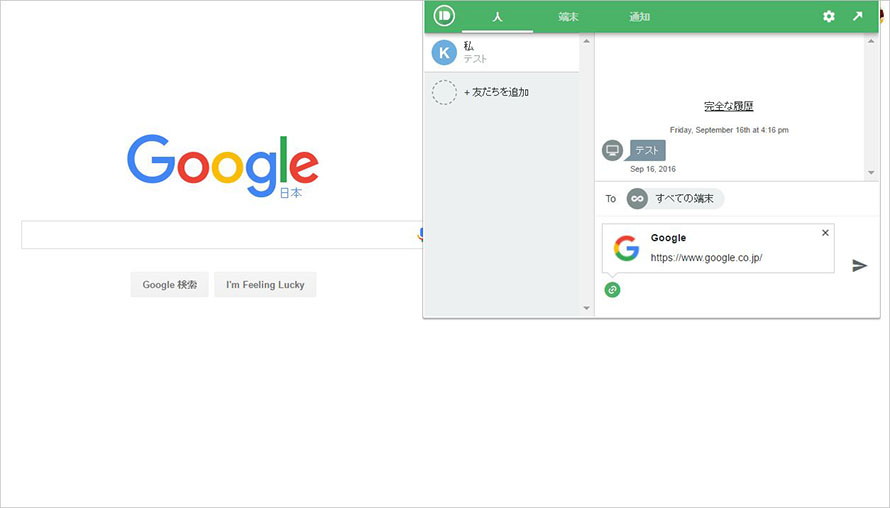The width and height of the screenshot is (890, 508).
Task: Click I'm Feeling Lucky button
Action: coord(265,284)
